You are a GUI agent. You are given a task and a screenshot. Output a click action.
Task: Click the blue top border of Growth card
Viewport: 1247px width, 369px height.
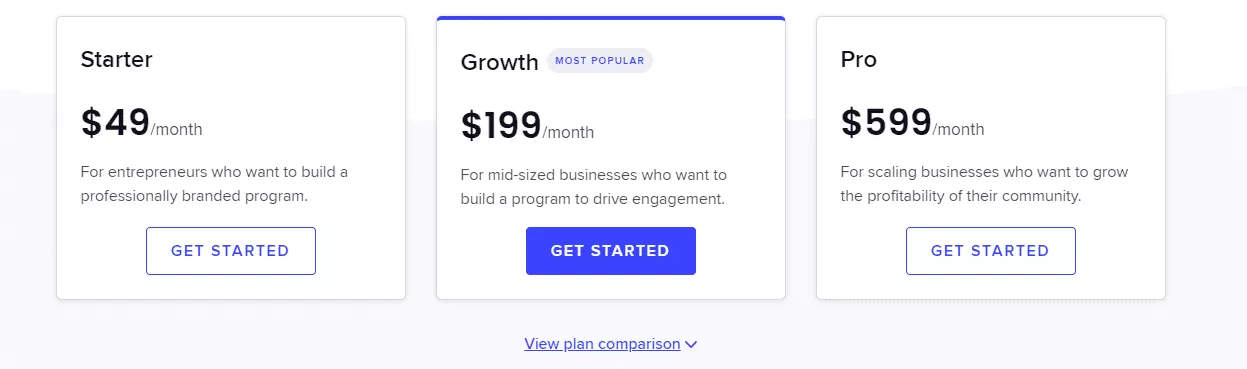pyautogui.click(x=611, y=18)
